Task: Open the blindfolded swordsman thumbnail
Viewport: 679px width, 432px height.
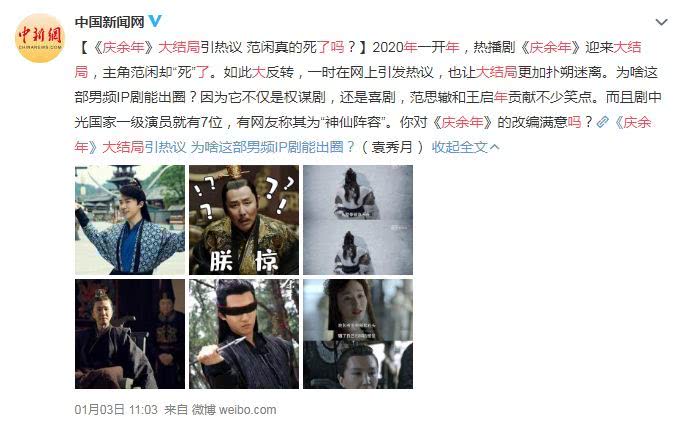Action: click(x=244, y=334)
